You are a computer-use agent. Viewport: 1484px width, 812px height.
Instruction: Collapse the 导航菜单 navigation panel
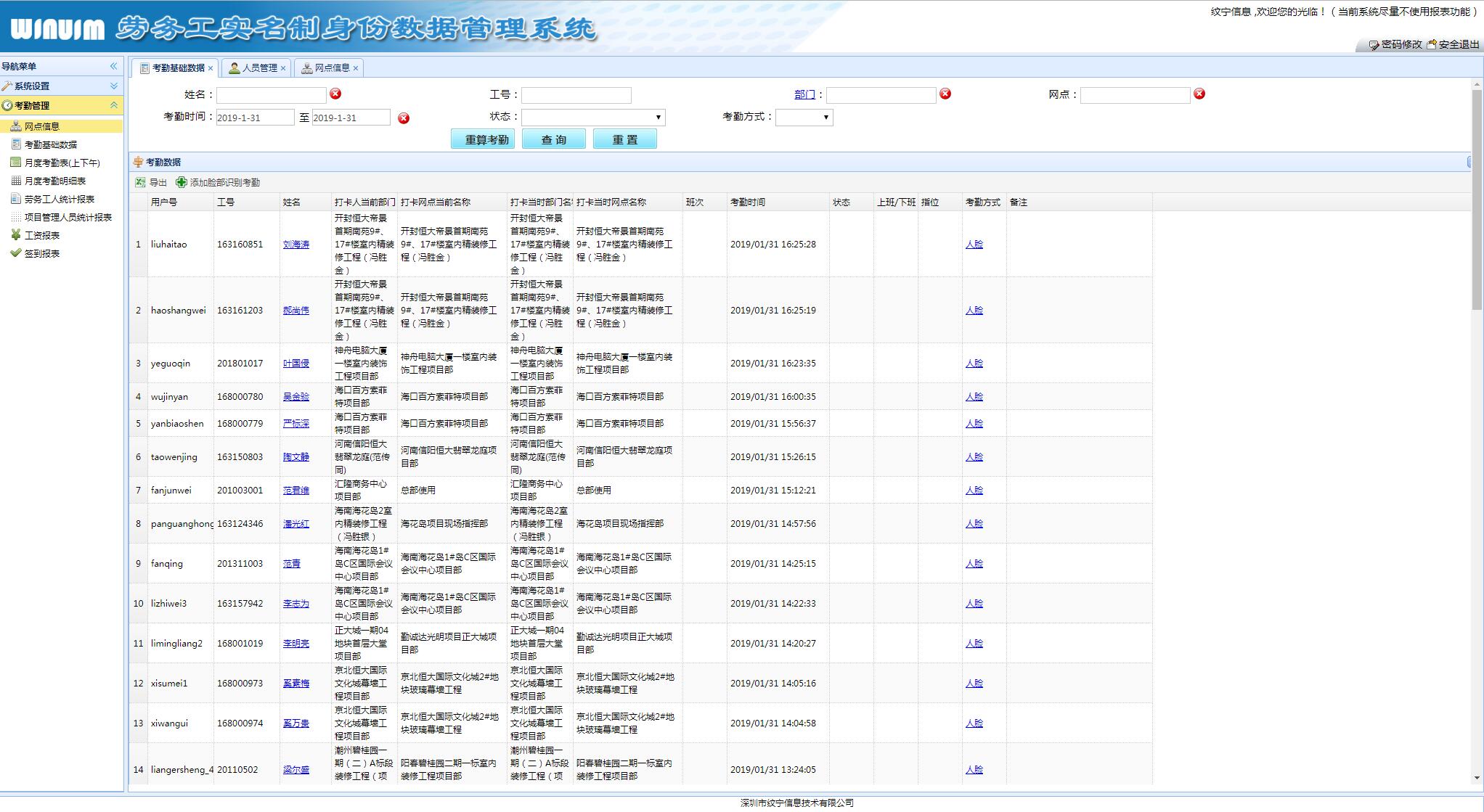click(x=113, y=66)
